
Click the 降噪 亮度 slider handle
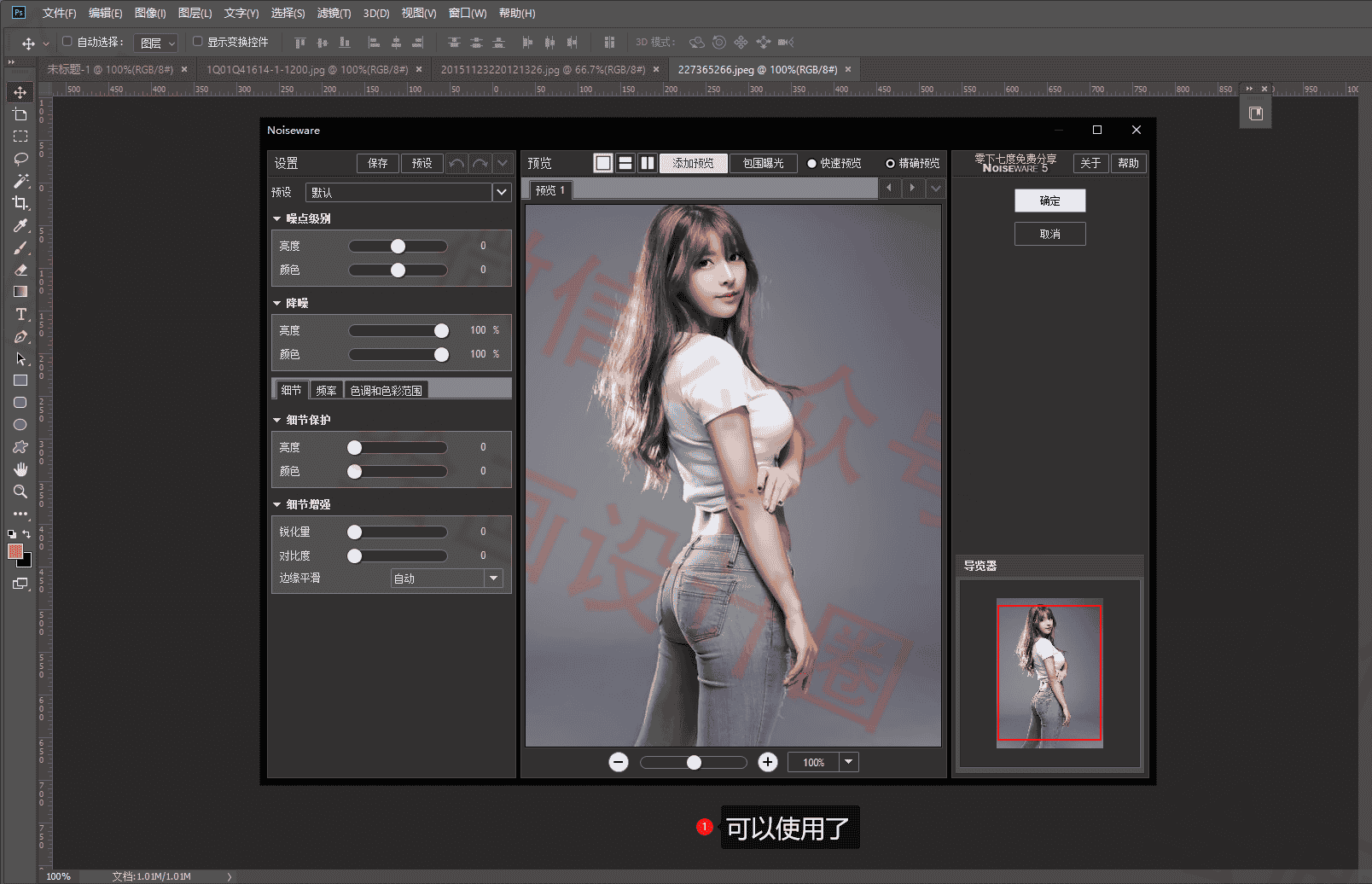[441, 330]
